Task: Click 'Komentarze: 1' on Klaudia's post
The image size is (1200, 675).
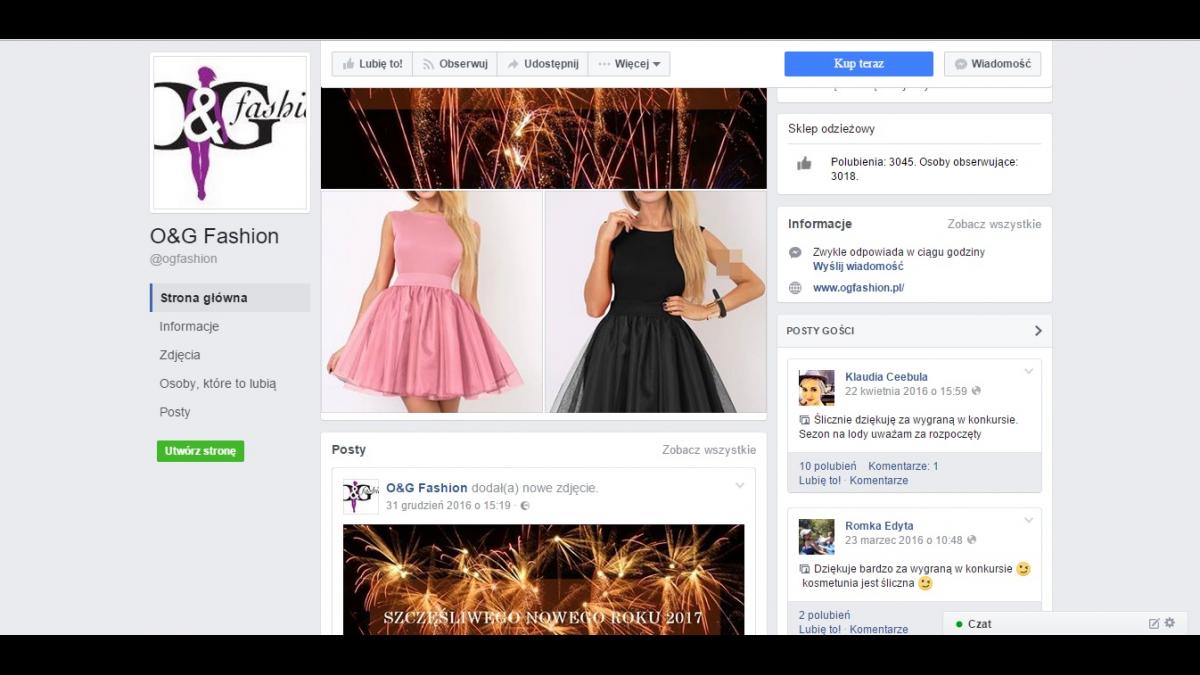Action: pos(903,466)
